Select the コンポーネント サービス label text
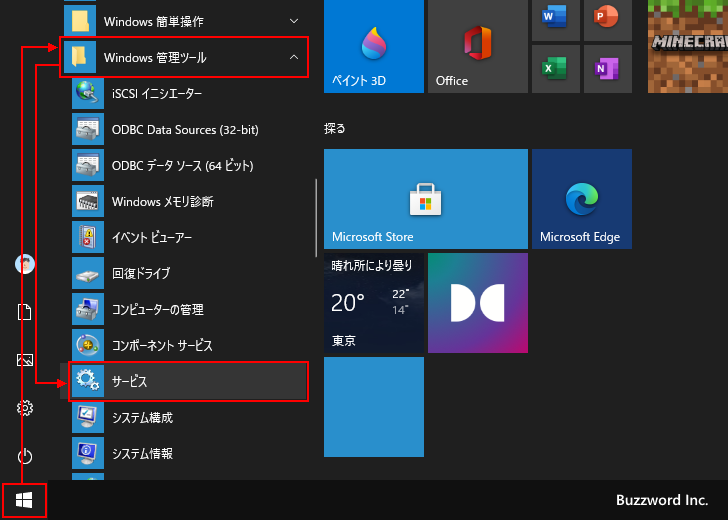The height and width of the screenshot is (520, 728). [162, 345]
